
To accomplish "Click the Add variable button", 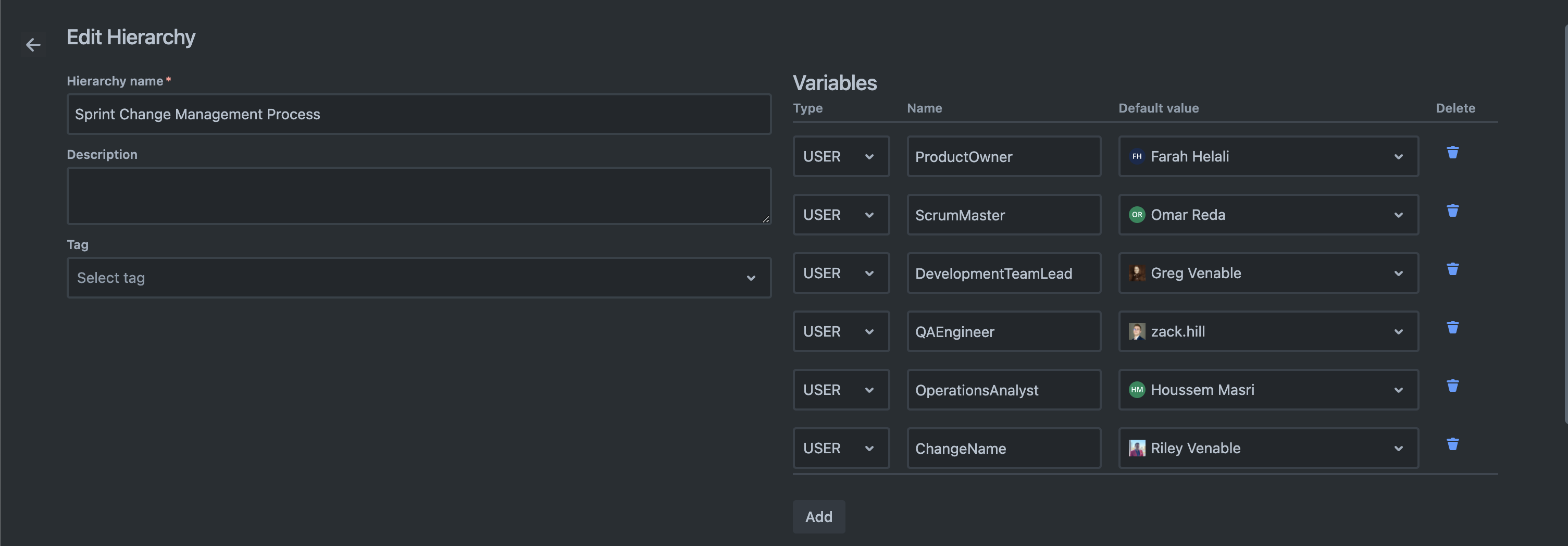I will [x=818, y=517].
